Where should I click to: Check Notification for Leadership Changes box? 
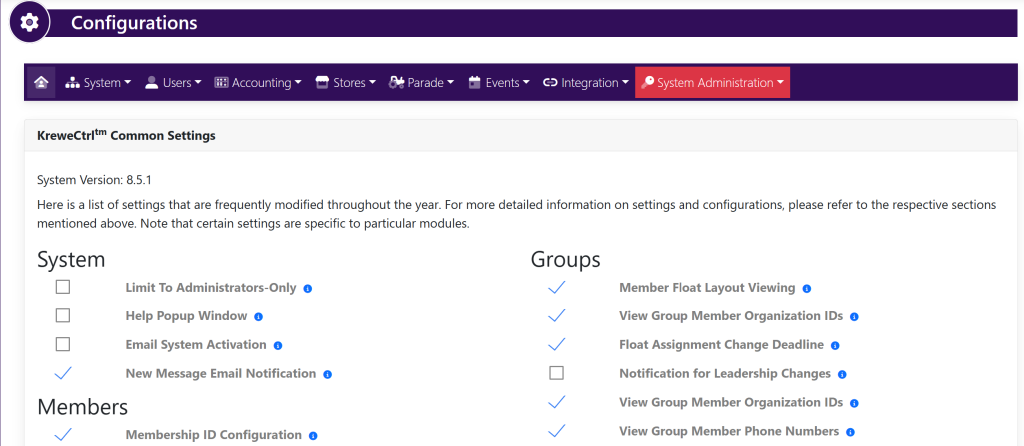(x=557, y=373)
